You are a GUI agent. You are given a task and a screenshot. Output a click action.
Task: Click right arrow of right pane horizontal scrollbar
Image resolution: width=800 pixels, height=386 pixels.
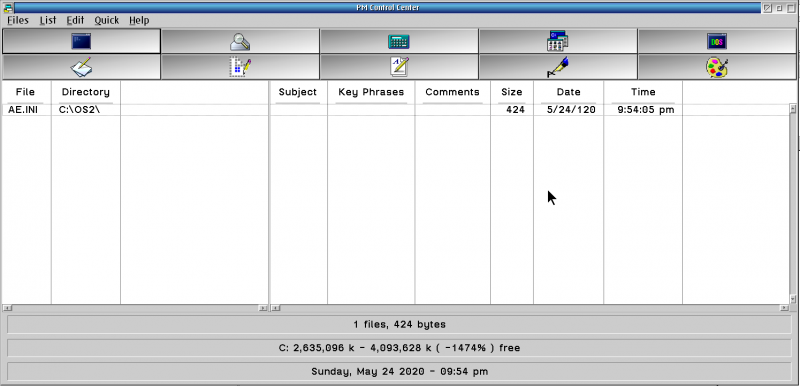click(784, 308)
